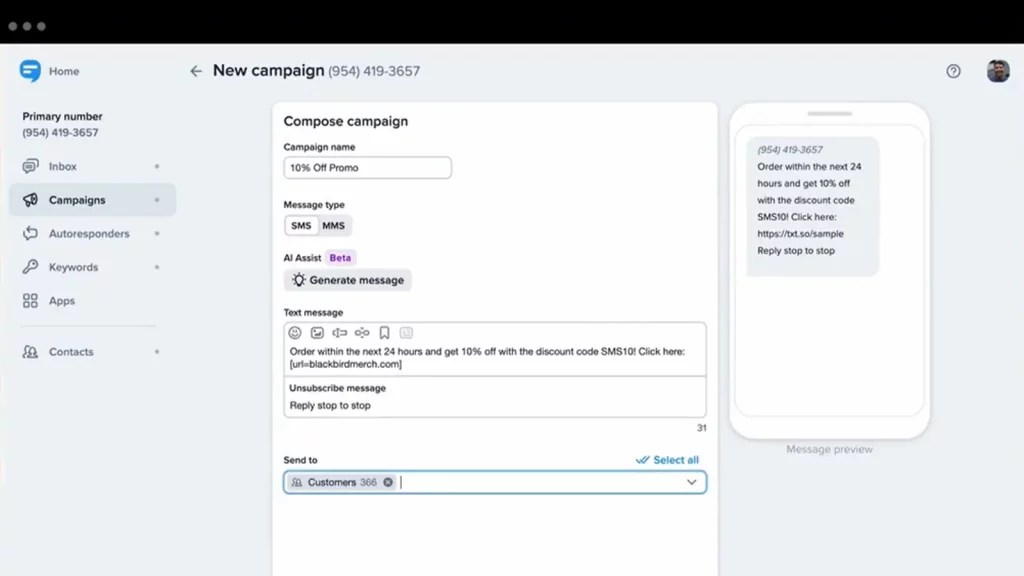The height and width of the screenshot is (576, 1024).
Task: Insert a custom field placeholder
Action: coord(340,333)
